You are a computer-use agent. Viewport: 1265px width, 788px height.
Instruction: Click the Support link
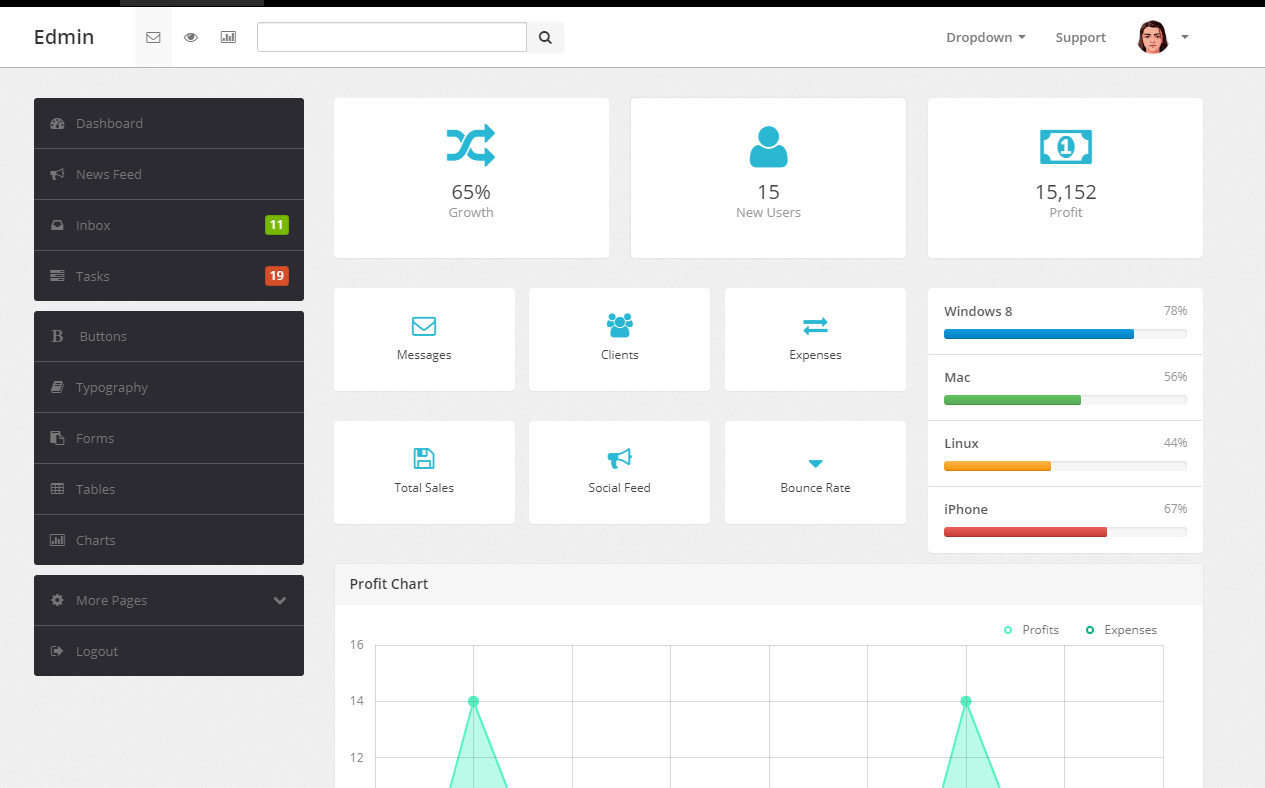coord(1080,38)
